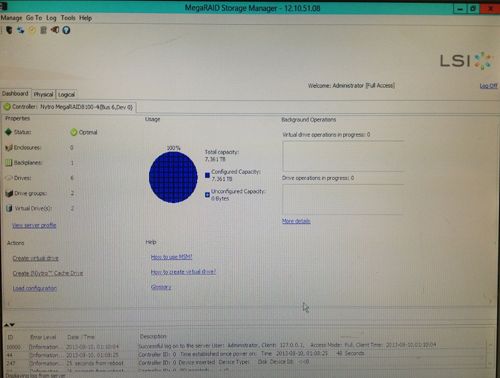
Task: Click green controller status icon on controller tab
Action: (x=7, y=107)
